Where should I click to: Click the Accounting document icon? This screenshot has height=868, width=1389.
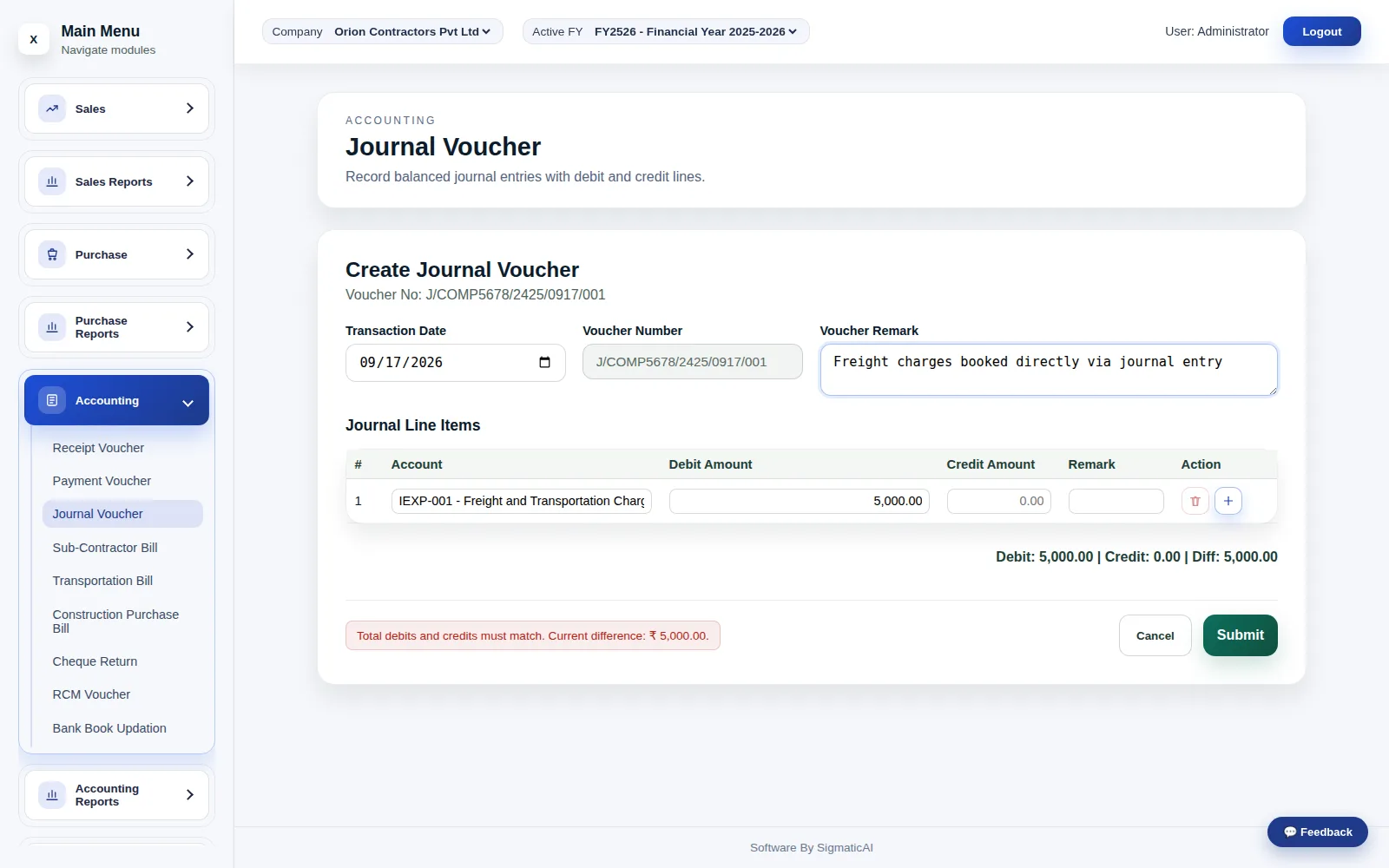click(x=52, y=400)
